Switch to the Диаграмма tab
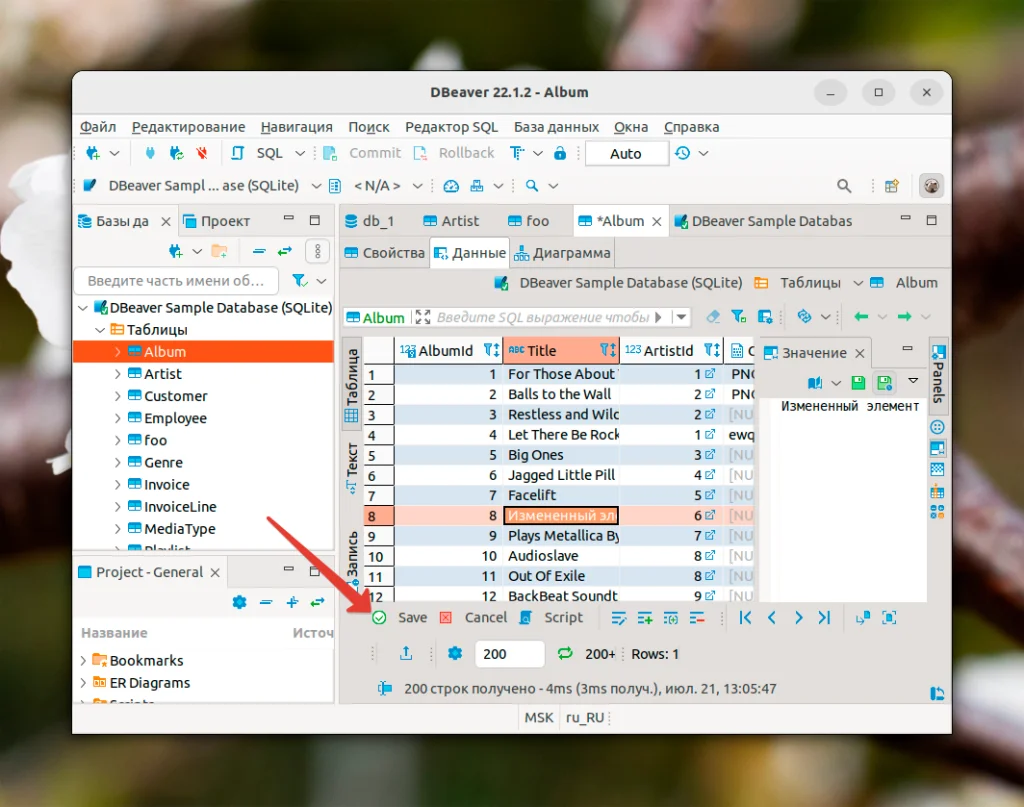This screenshot has height=807, width=1024. pos(572,253)
